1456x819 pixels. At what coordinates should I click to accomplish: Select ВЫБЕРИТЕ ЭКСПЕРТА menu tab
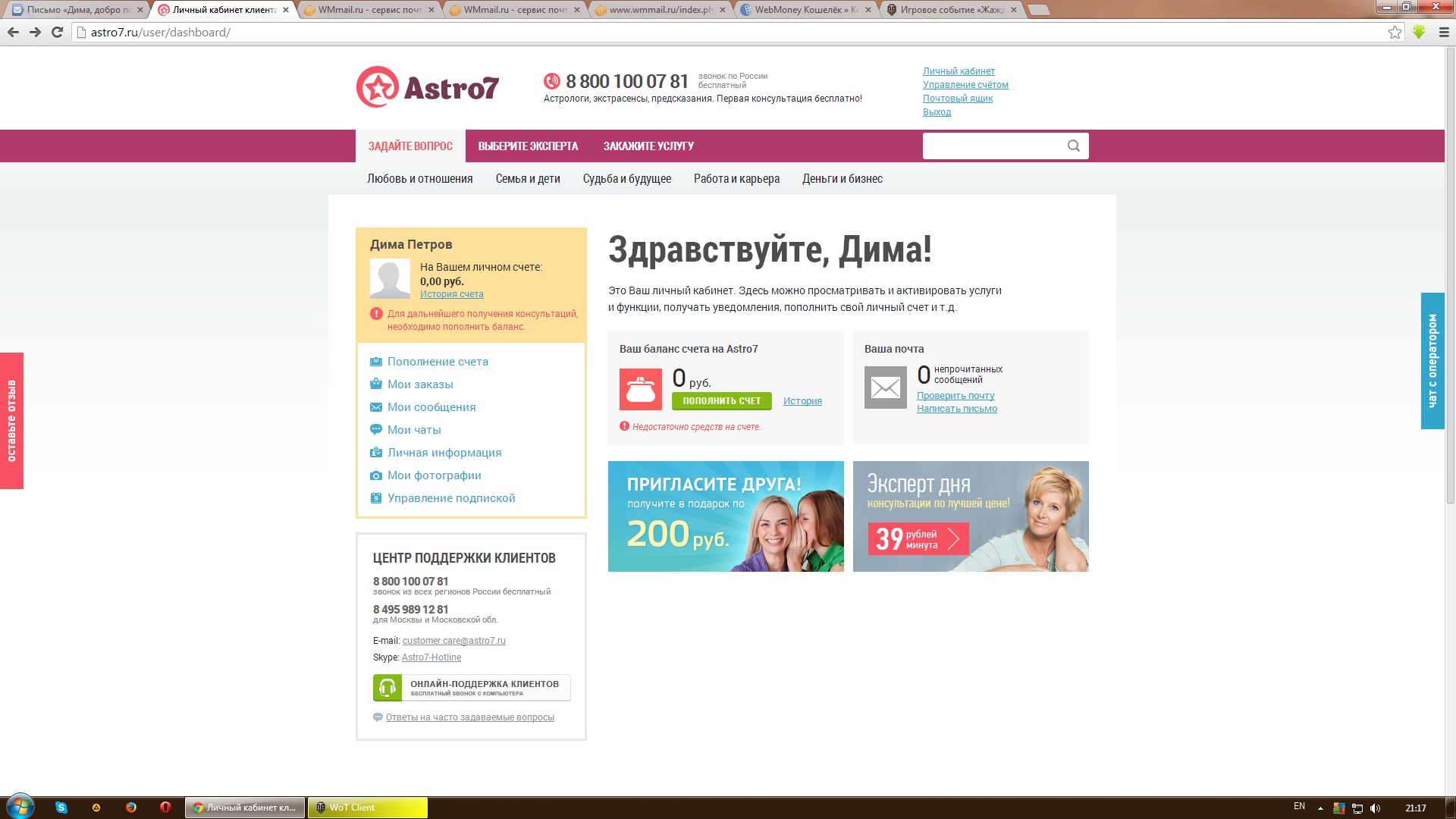(528, 146)
